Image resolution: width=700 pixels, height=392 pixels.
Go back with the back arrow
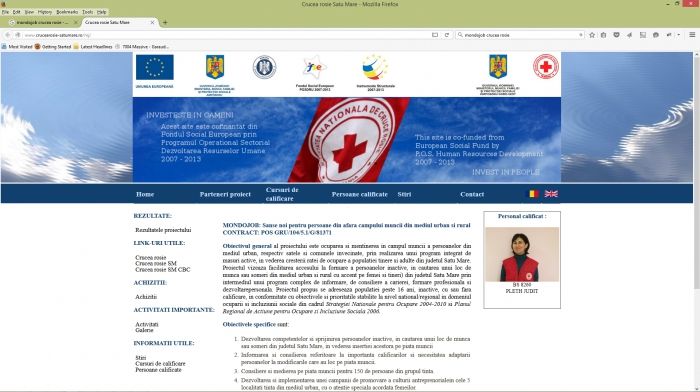click(x=8, y=35)
